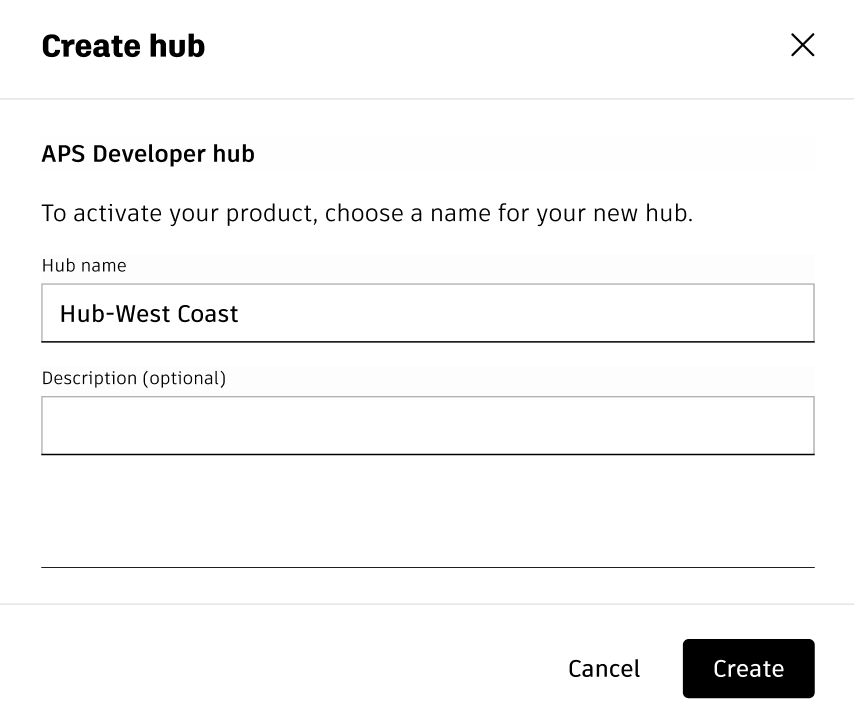Select the Hub name field label
This screenshot has width=854, height=726.
(x=84, y=266)
